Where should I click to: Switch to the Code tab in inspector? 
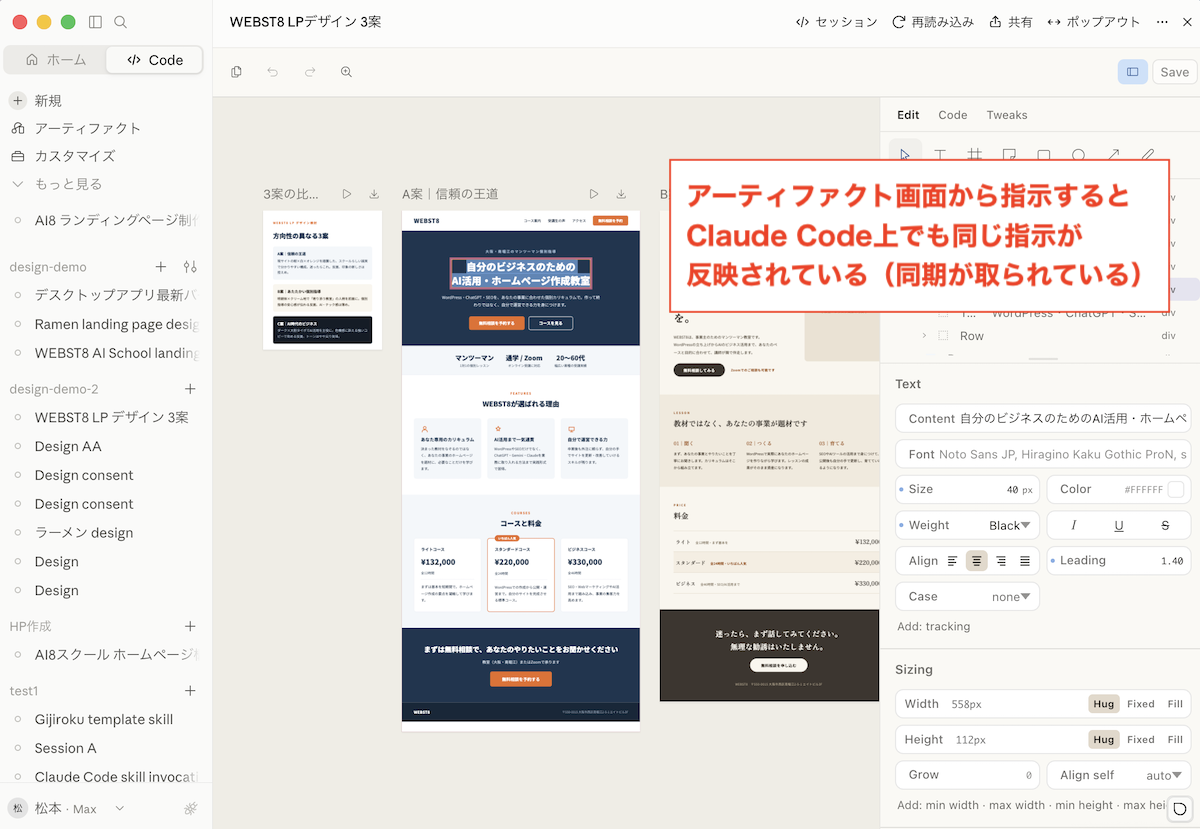952,115
